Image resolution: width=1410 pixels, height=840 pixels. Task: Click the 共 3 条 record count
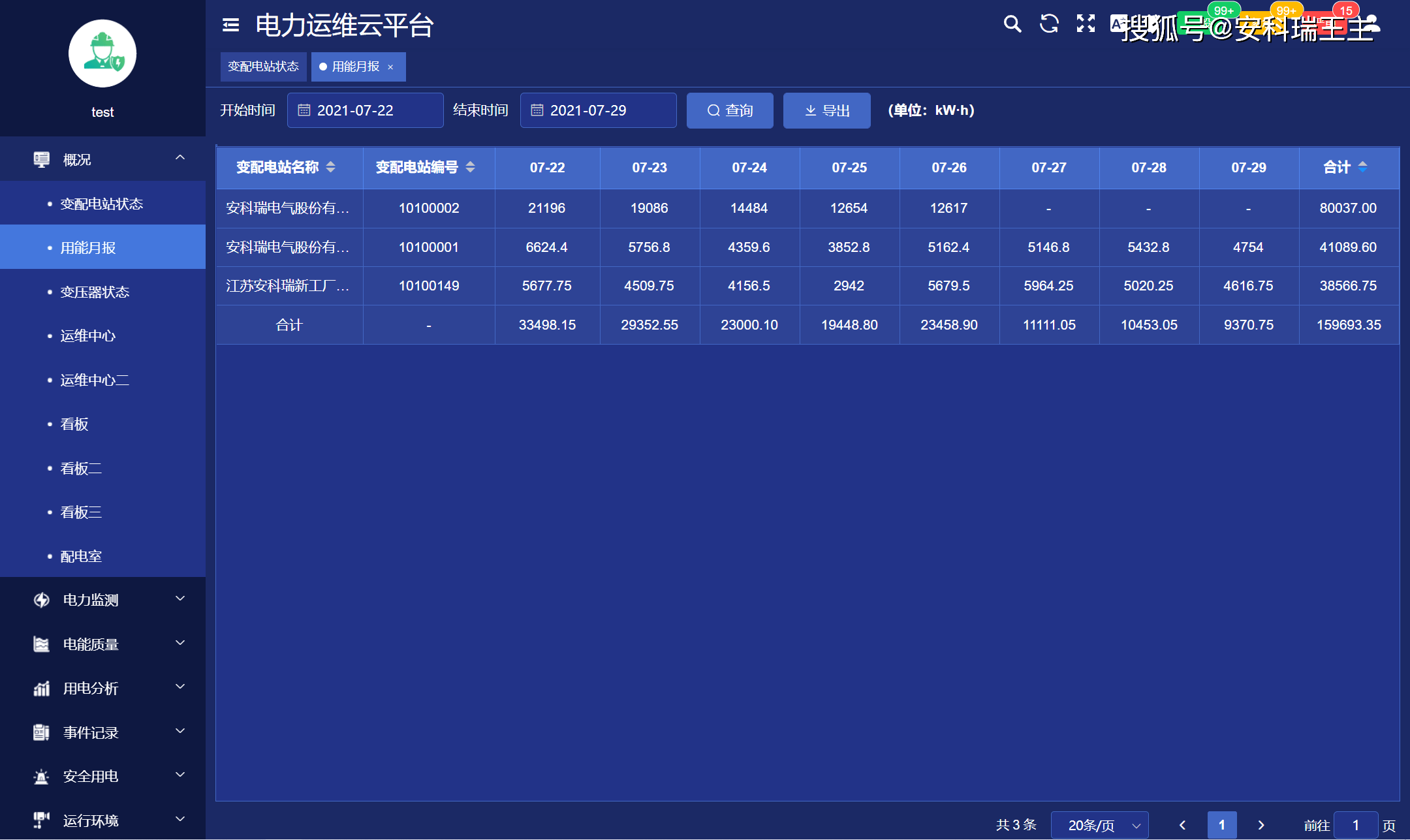coord(1016,825)
